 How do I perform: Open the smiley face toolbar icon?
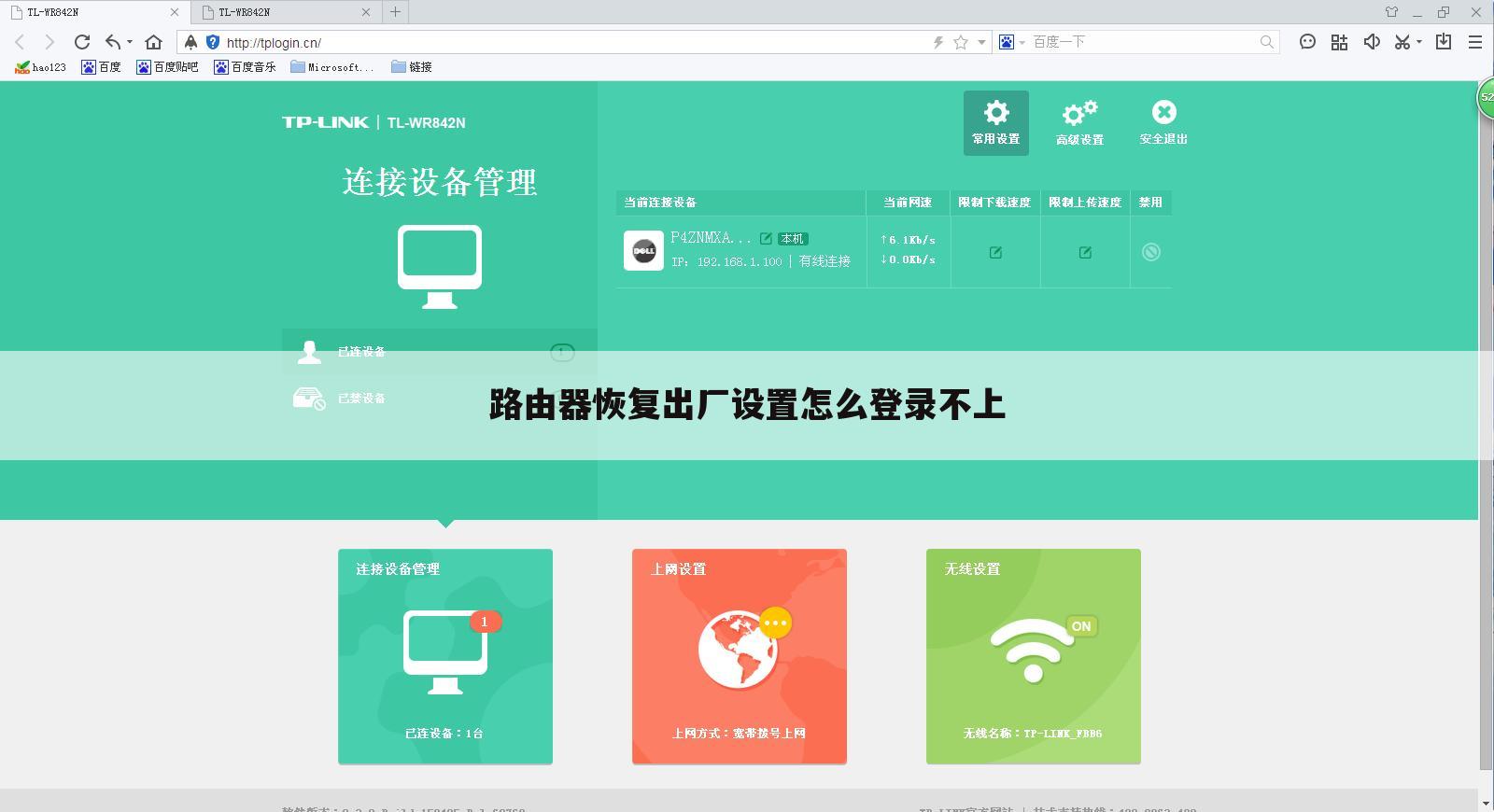pos(1308,42)
